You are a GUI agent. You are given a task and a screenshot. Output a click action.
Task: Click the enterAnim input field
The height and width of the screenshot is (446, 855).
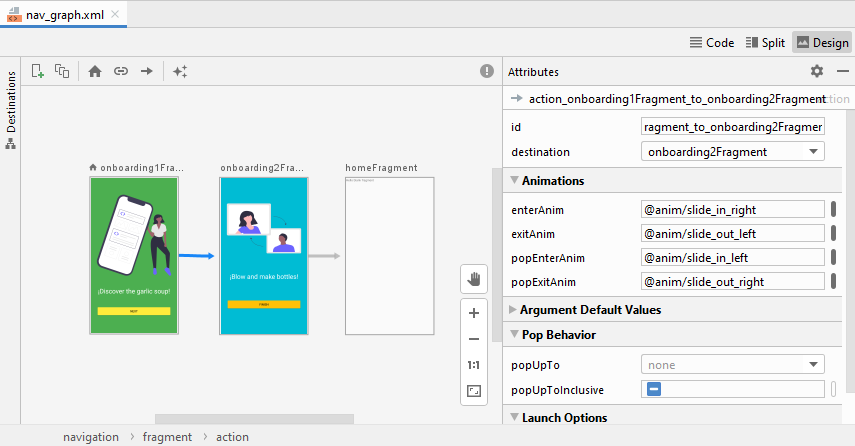(732, 209)
